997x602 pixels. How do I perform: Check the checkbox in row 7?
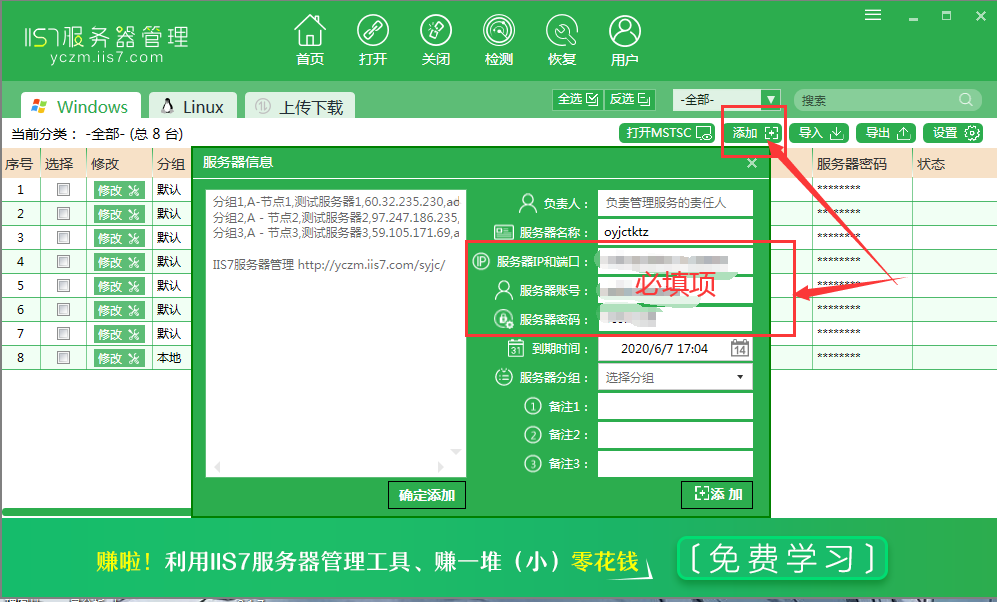(x=63, y=334)
